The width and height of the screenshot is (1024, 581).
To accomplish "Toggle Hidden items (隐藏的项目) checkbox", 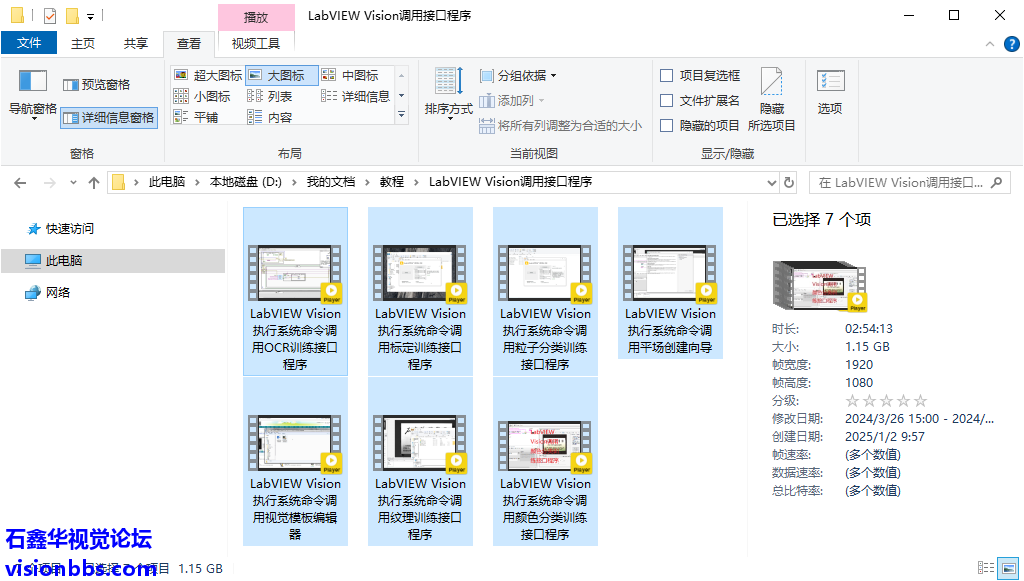I will point(667,125).
